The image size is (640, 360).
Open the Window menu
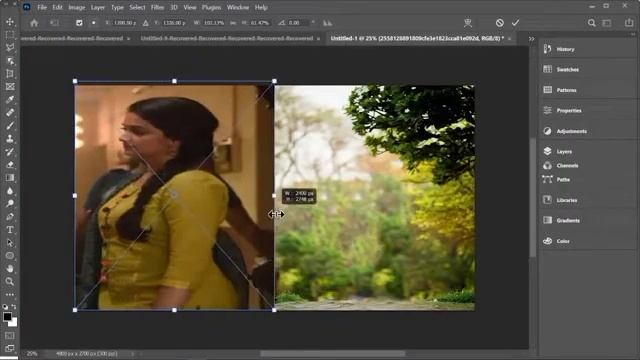tap(238, 7)
